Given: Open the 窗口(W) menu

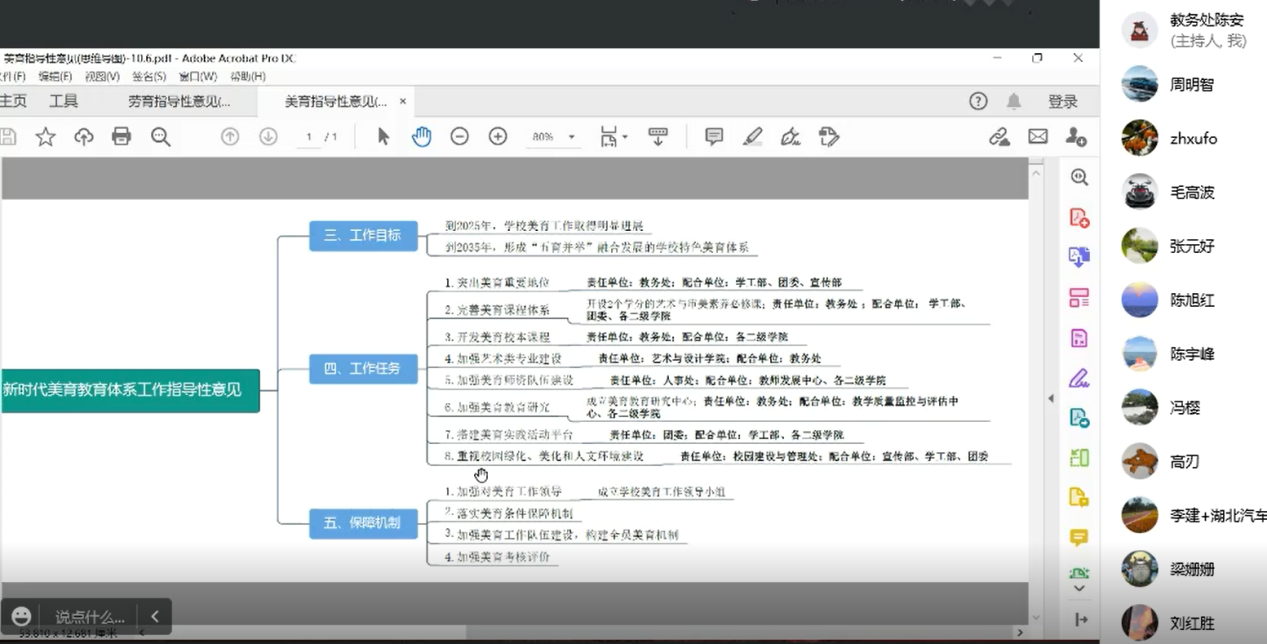Looking at the screenshot, I should click(x=198, y=76).
